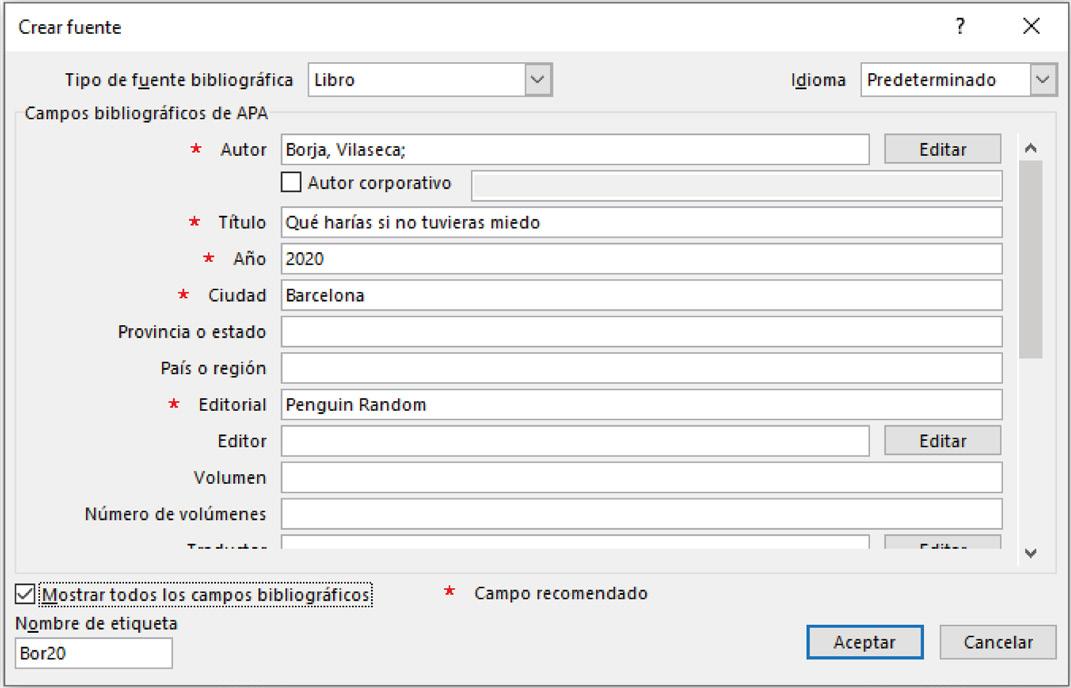The image size is (1071, 688).
Task: Click the disabled Autor corporativo text field
Action: point(737,186)
